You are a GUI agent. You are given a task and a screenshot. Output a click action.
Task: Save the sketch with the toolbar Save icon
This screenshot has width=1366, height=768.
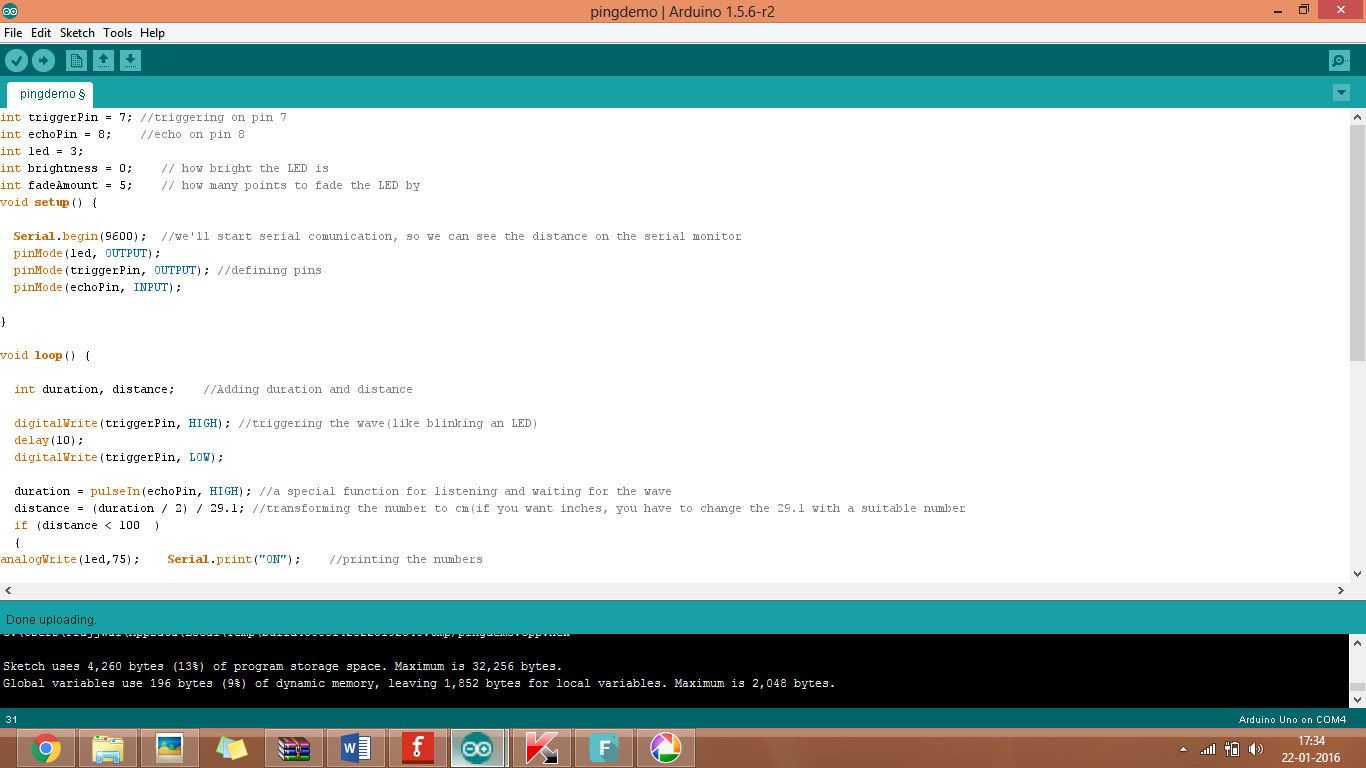point(131,60)
